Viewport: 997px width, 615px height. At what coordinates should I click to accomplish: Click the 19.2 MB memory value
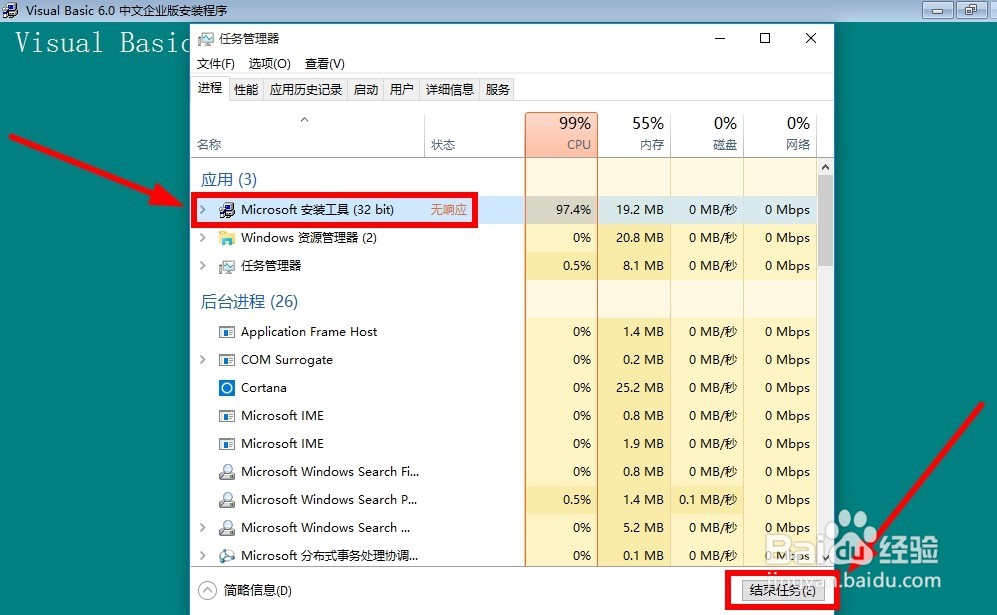click(x=640, y=210)
